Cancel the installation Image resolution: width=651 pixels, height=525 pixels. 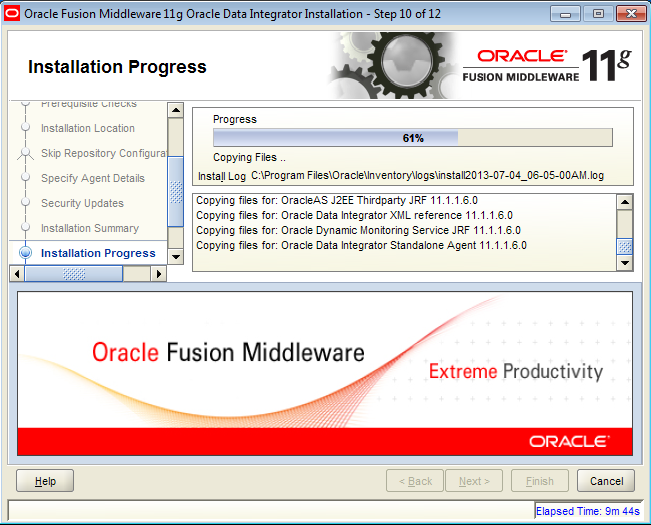coord(606,481)
